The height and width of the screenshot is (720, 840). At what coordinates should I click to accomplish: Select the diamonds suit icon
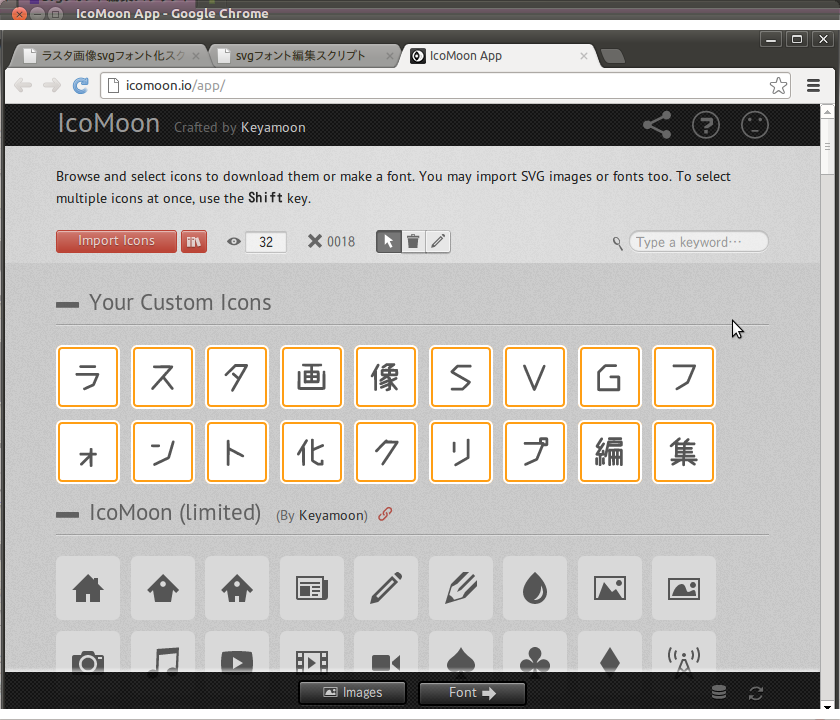[x=609, y=652]
